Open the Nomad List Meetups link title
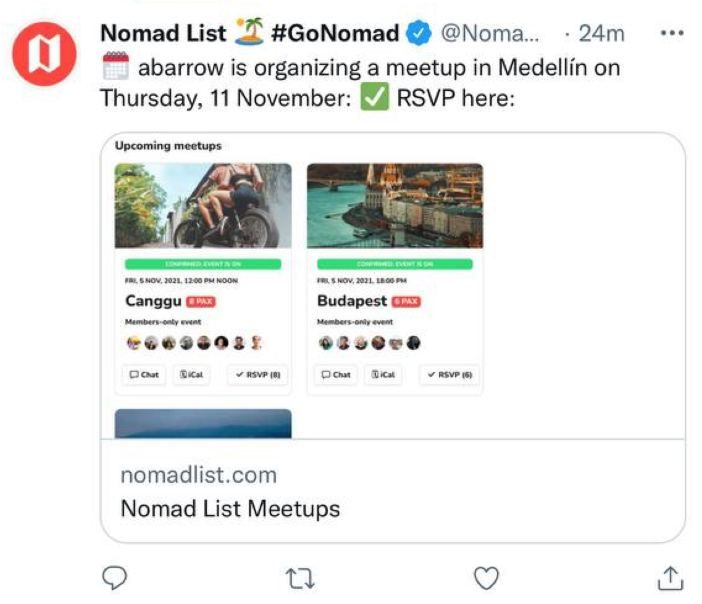Screen dimensions: 702x604 [x=230, y=508]
